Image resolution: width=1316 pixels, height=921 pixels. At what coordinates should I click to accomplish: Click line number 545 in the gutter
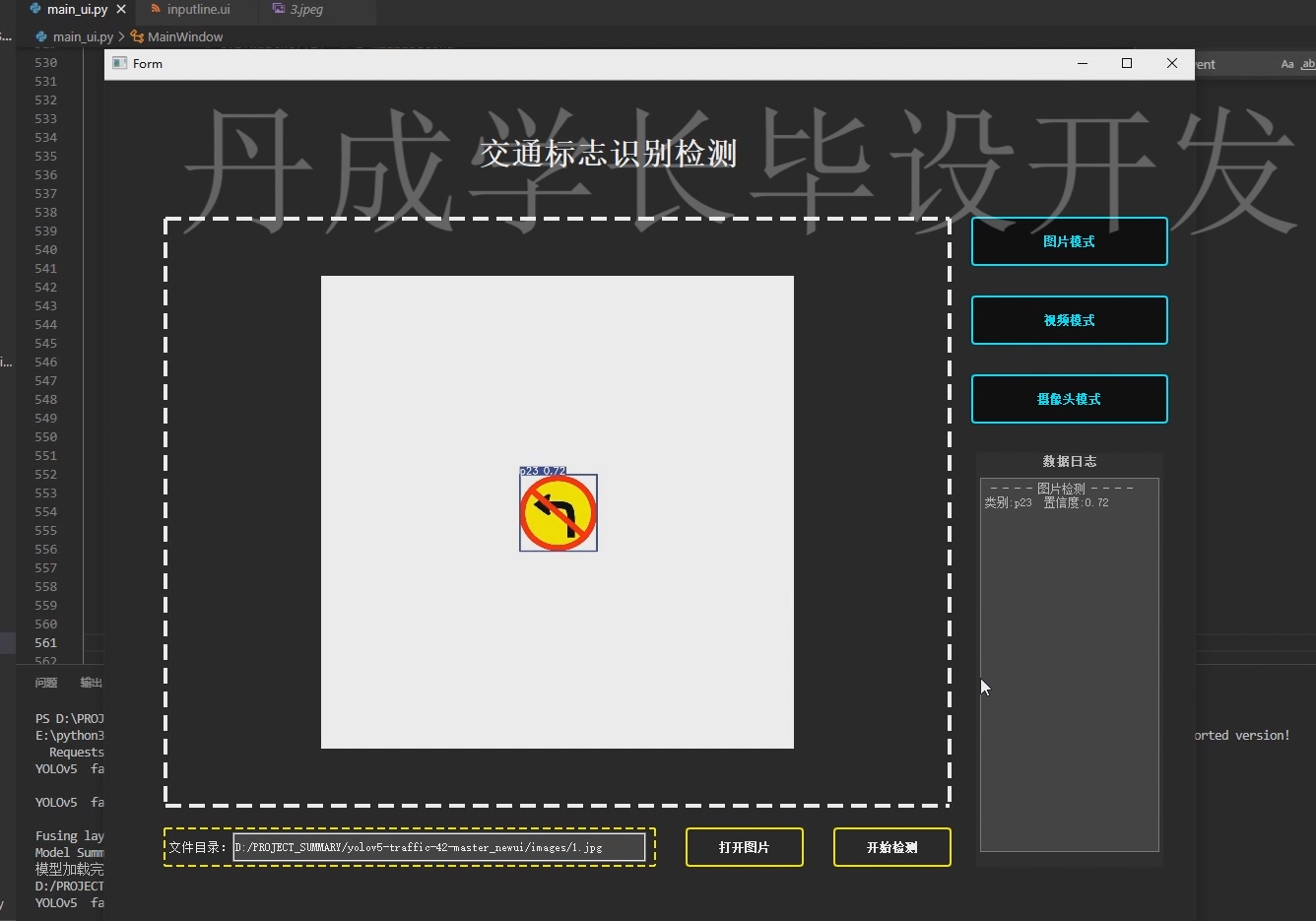(46, 343)
